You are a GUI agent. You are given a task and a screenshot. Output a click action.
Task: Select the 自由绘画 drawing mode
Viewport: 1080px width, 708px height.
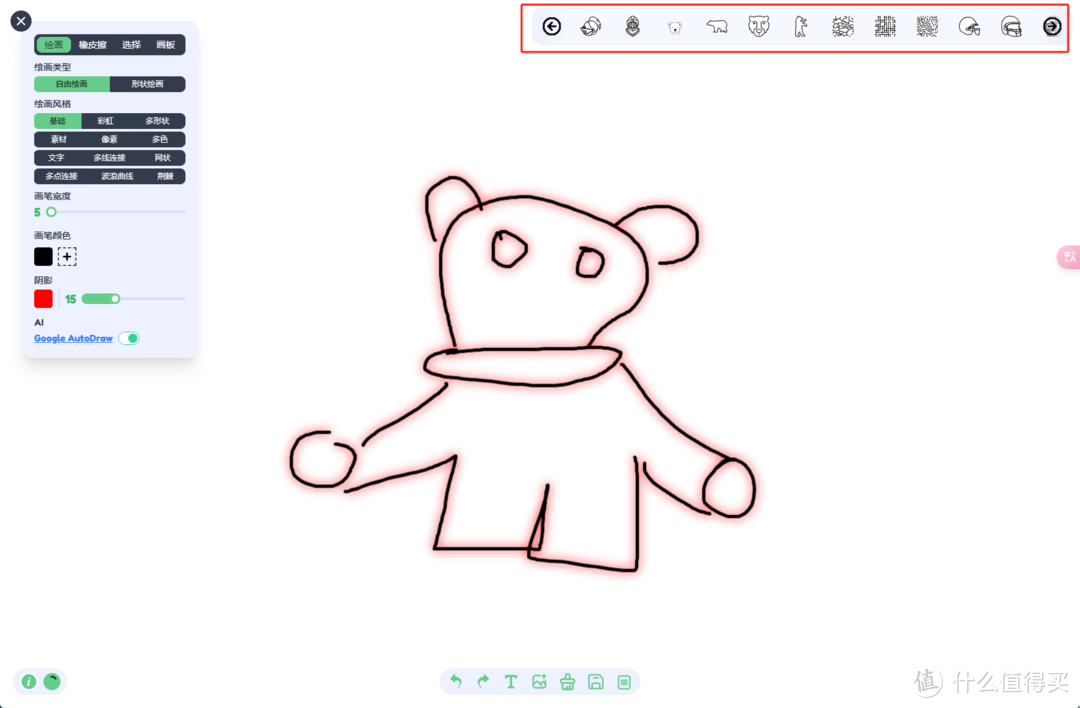[x=71, y=84]
